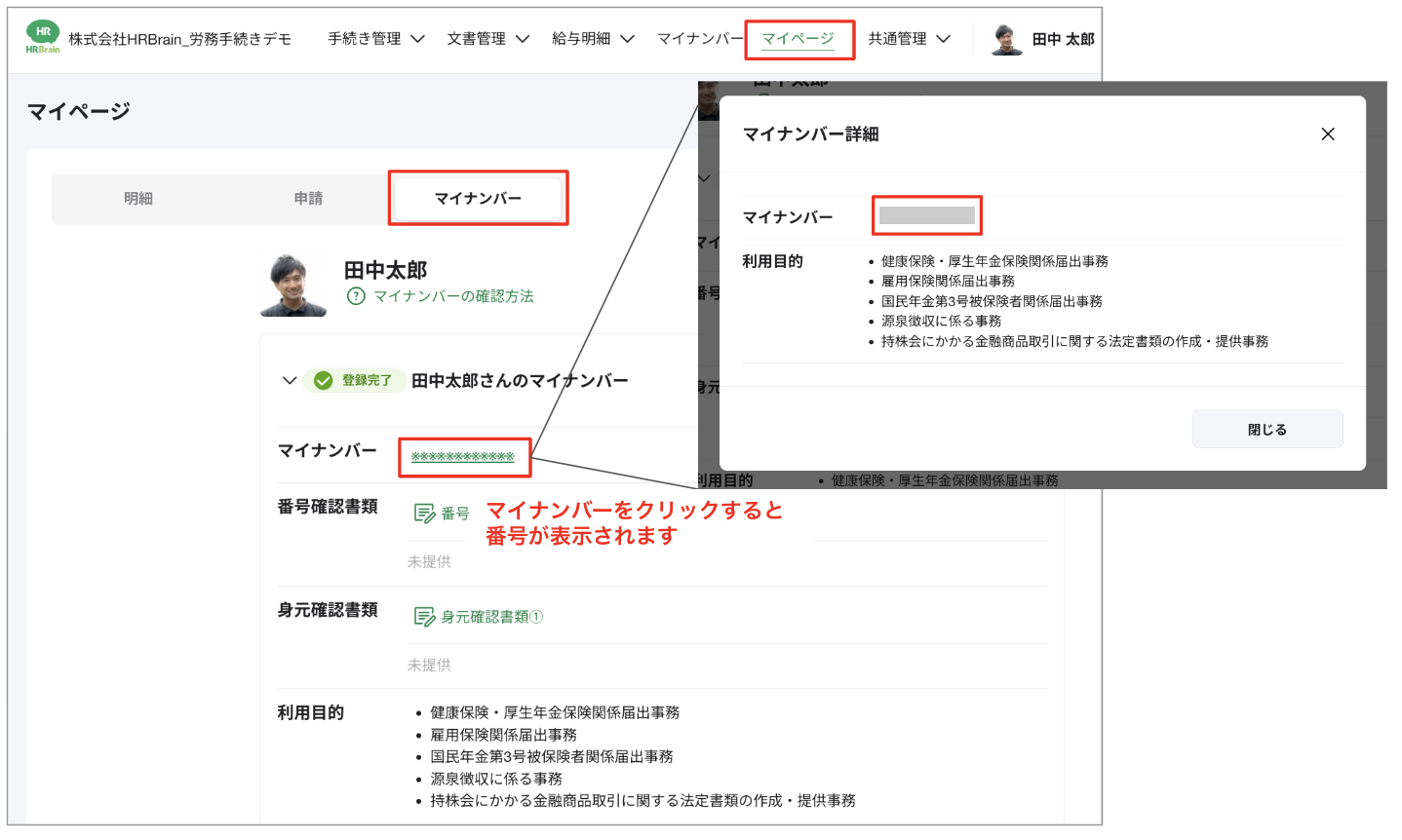The height and width of the screenshot is (840, 1402).
Task: Click the masked マイナンバー field in the dialog
Action: click(x=927, y=215)
